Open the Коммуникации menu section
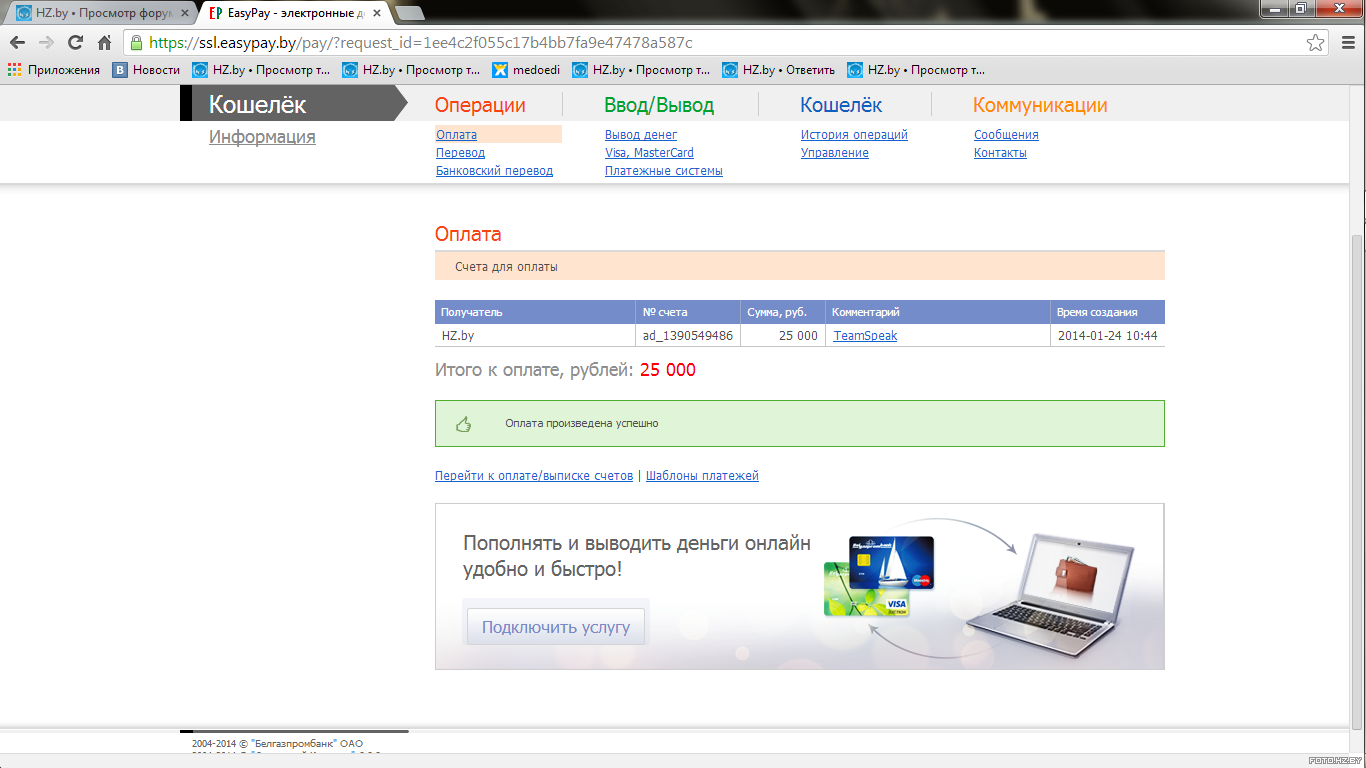This screenshot has width=1366, height=768. (1040, 105)
